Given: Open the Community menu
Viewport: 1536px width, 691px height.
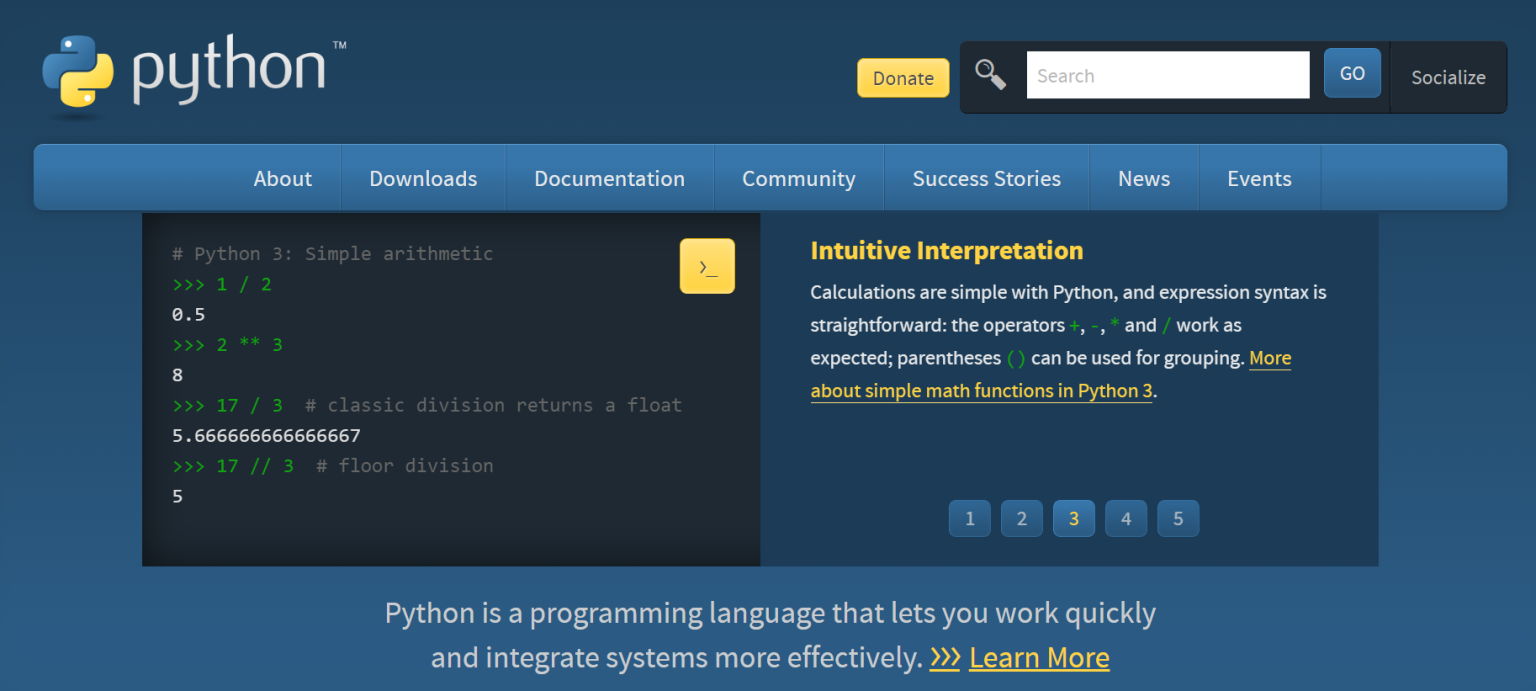Looking at the screenshot, I should (x=798, y=177).
